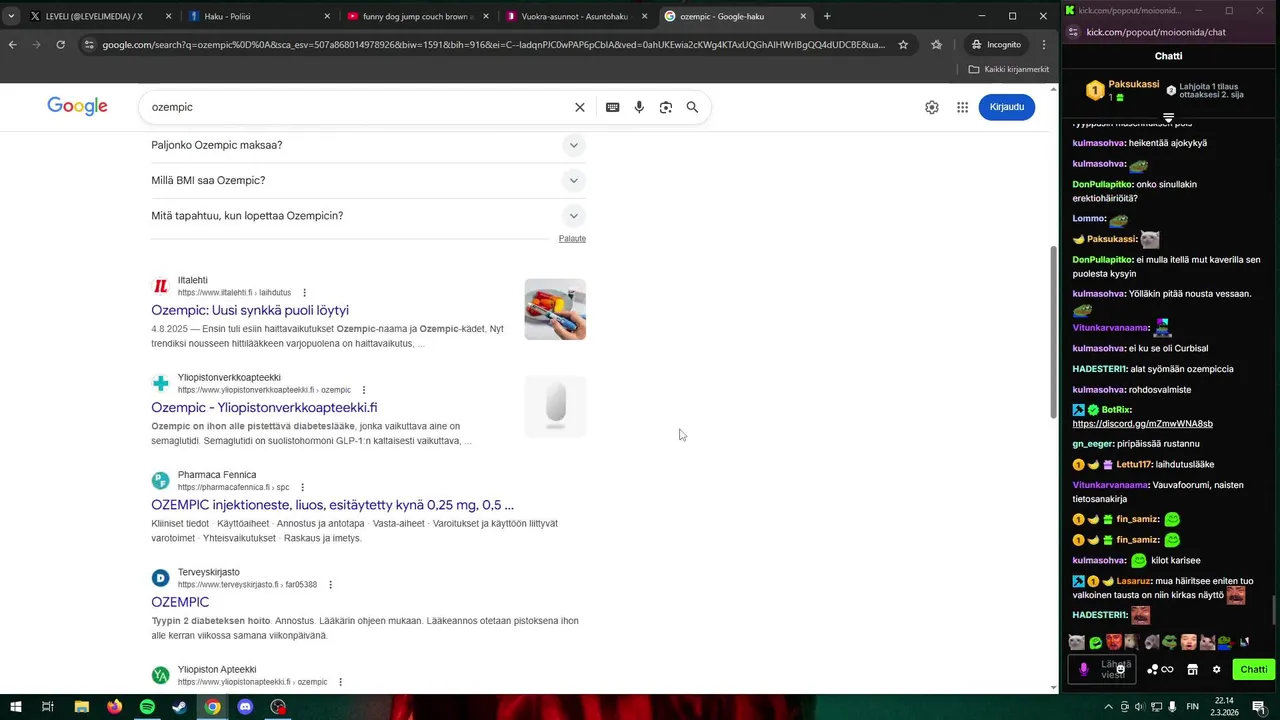This screenshot has width=1280, height=720.
Task: Open Google Lens image search
Action: pyautogui.click(x=666, y=107)
